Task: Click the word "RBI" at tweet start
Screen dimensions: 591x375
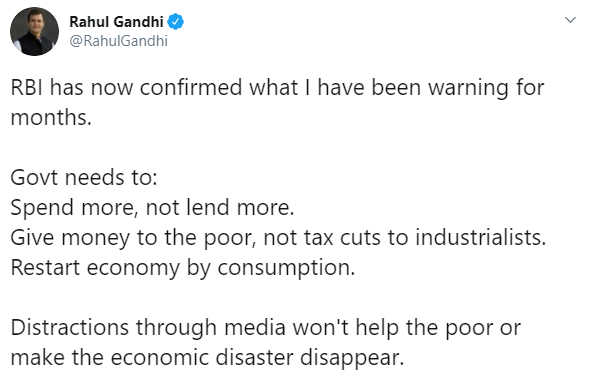Action: pyautogui.click(x=27, y=87)
